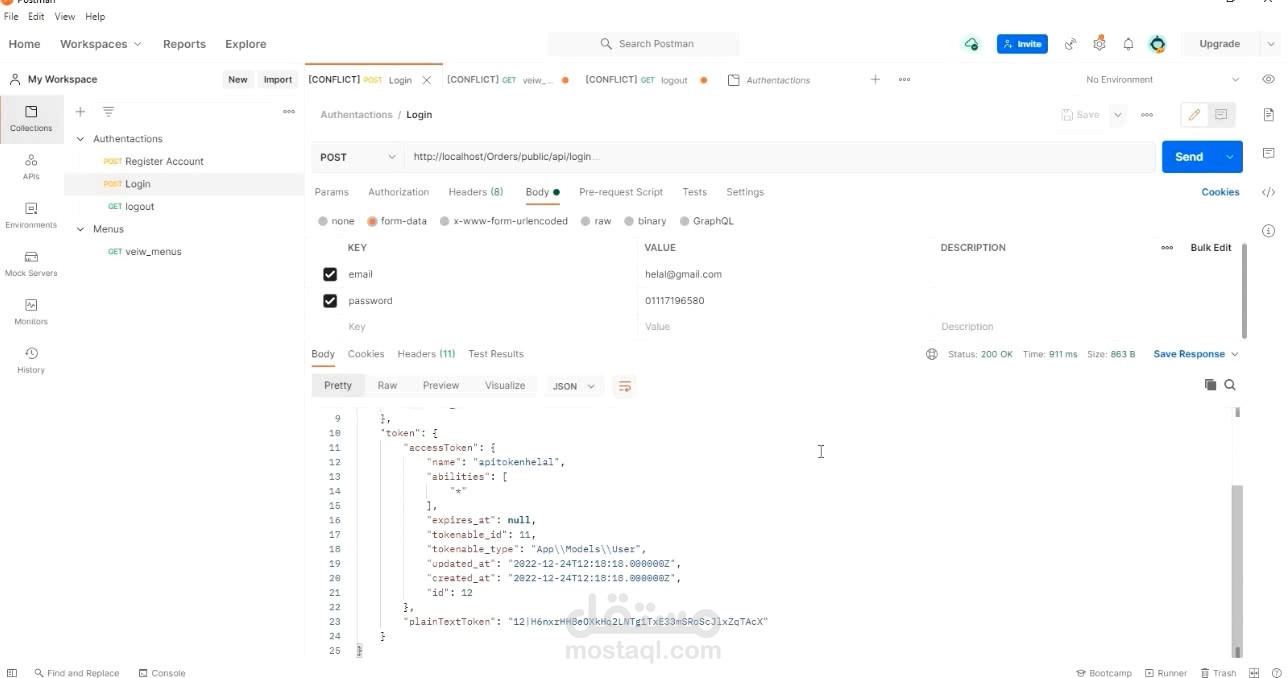
Task: Open the No Environment dropdown
Action: [x=1162, y=79]
